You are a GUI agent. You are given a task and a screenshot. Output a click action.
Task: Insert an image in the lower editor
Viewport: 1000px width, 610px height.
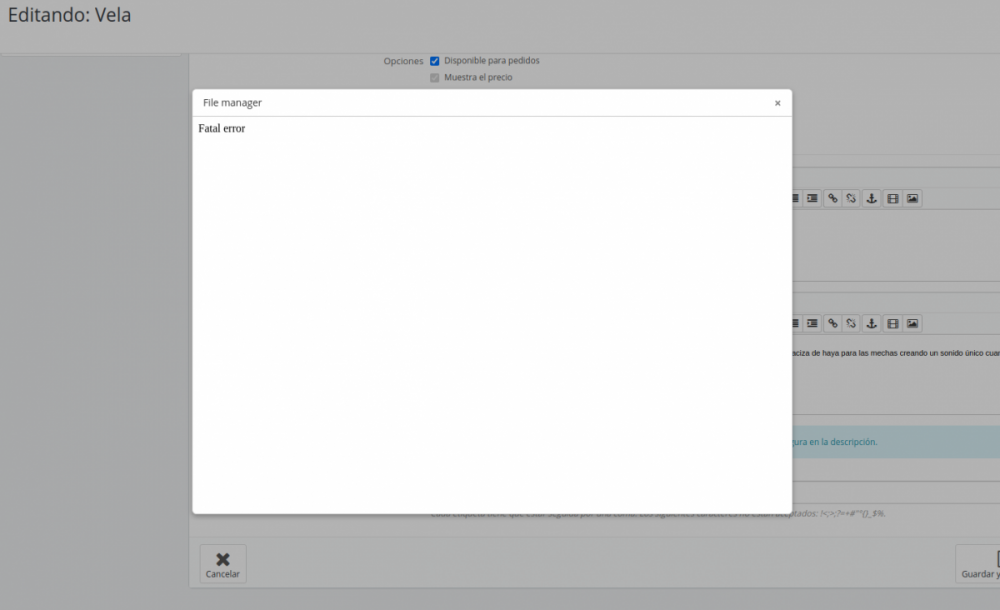point(912,323)
